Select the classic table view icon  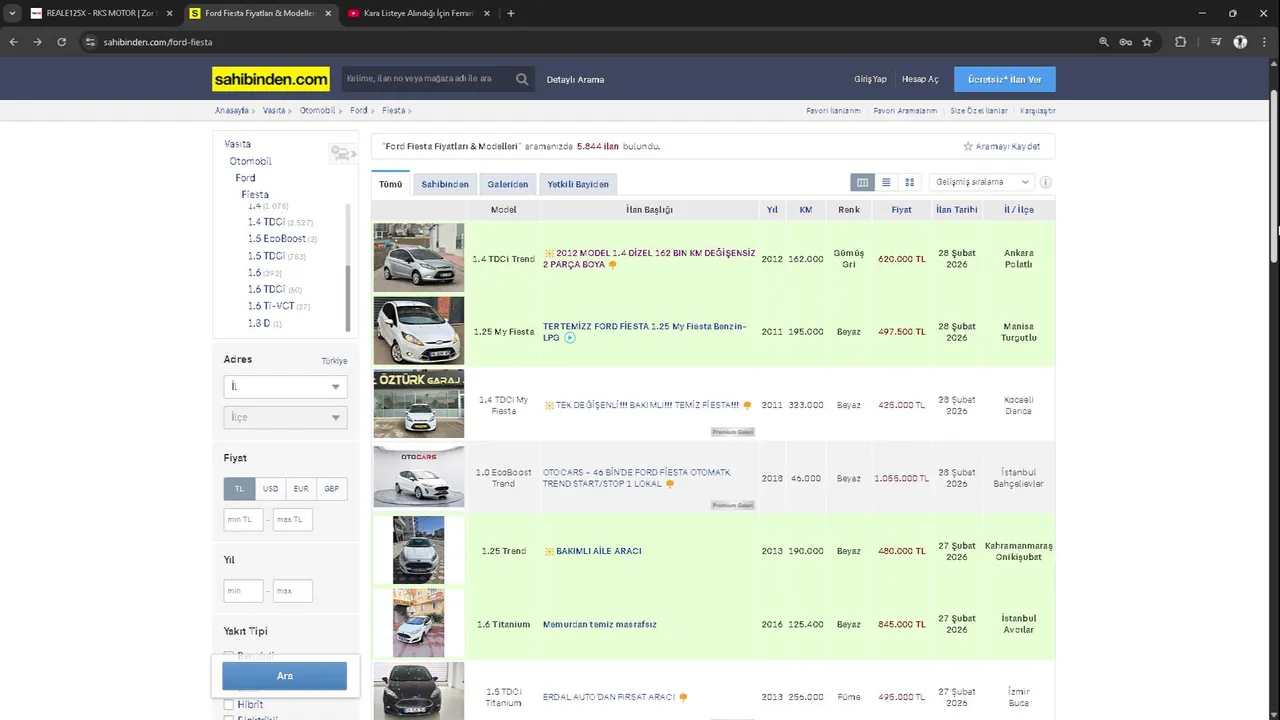862,182
